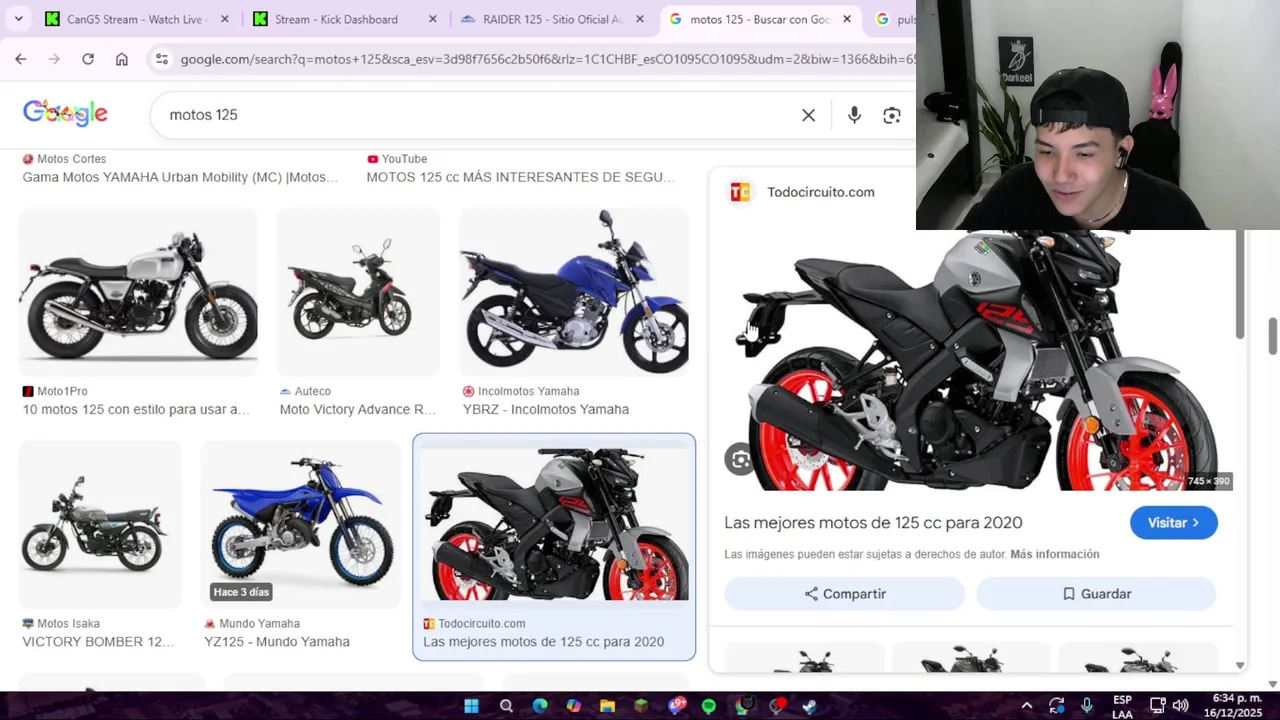Screen dimensions: 1280x720
Task: Open the volume control in tray
Action: tap(1180, 706)
